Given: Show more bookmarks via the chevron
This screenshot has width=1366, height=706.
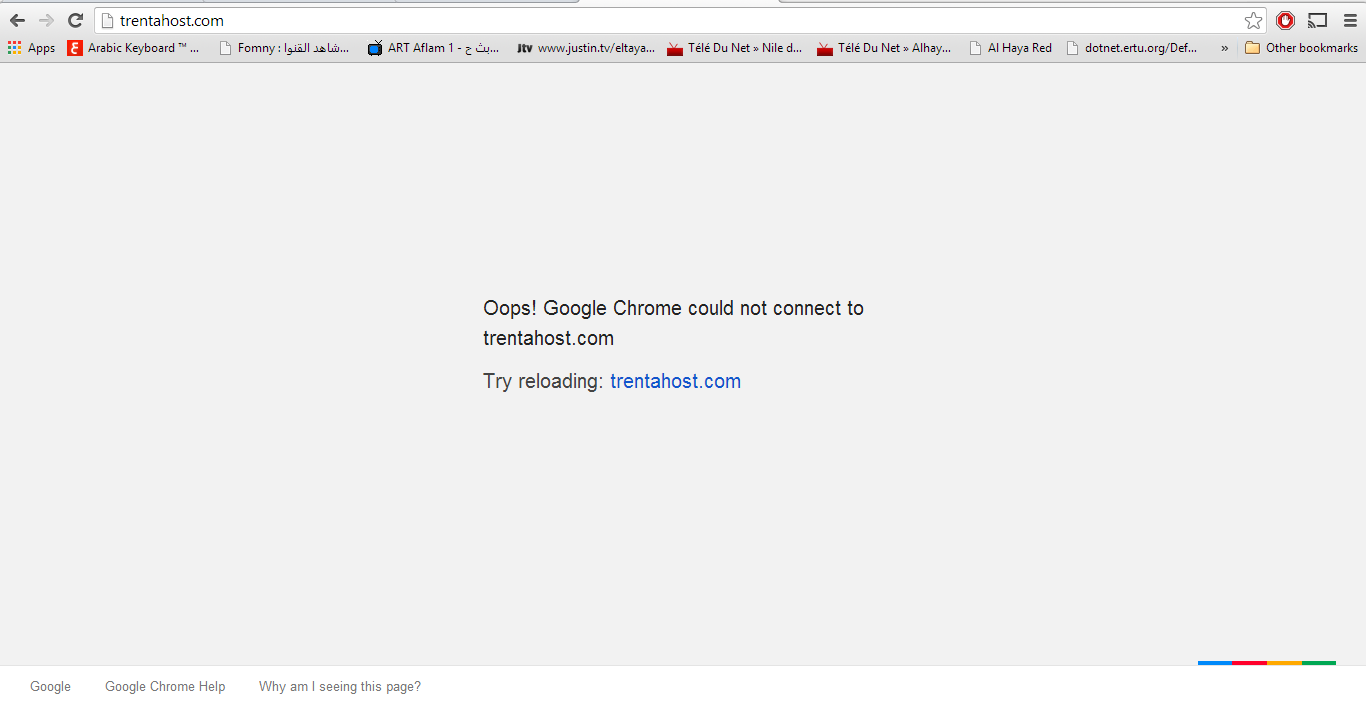Looking at the screenshot, I should tap(1224, 48).
